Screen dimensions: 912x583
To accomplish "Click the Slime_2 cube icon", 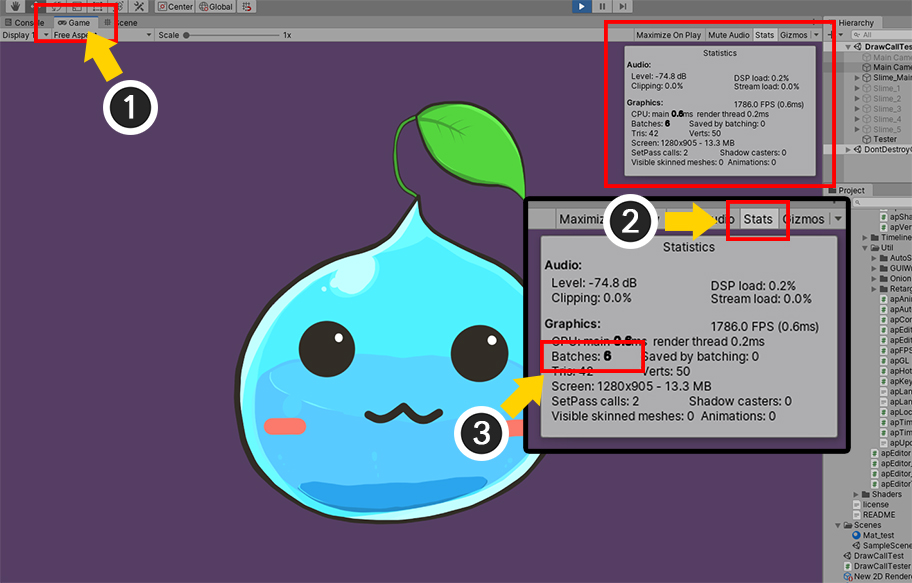I will (867, 98).
